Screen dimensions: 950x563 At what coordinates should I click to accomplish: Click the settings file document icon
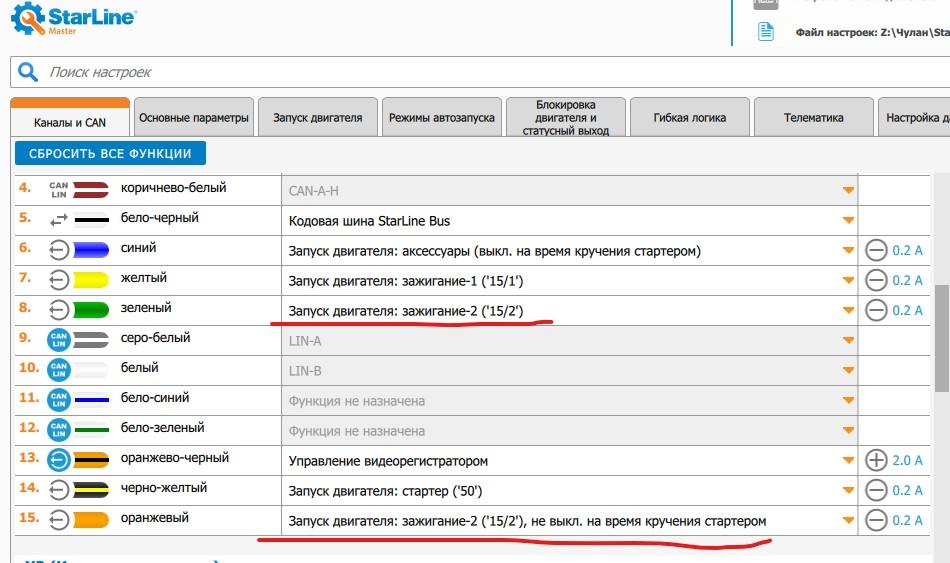765,32
